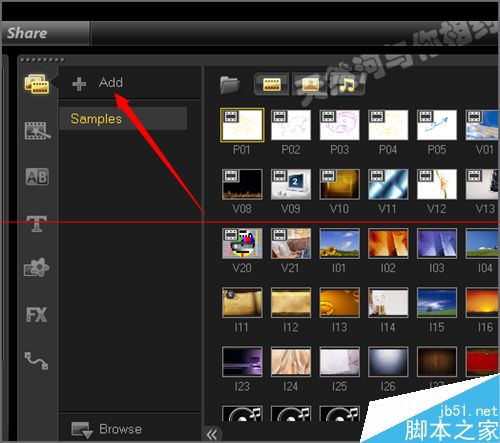Open the Graphic library sidebar icon
The height and width of the screenshot is (443, 500).
click(x=37, y=268)
